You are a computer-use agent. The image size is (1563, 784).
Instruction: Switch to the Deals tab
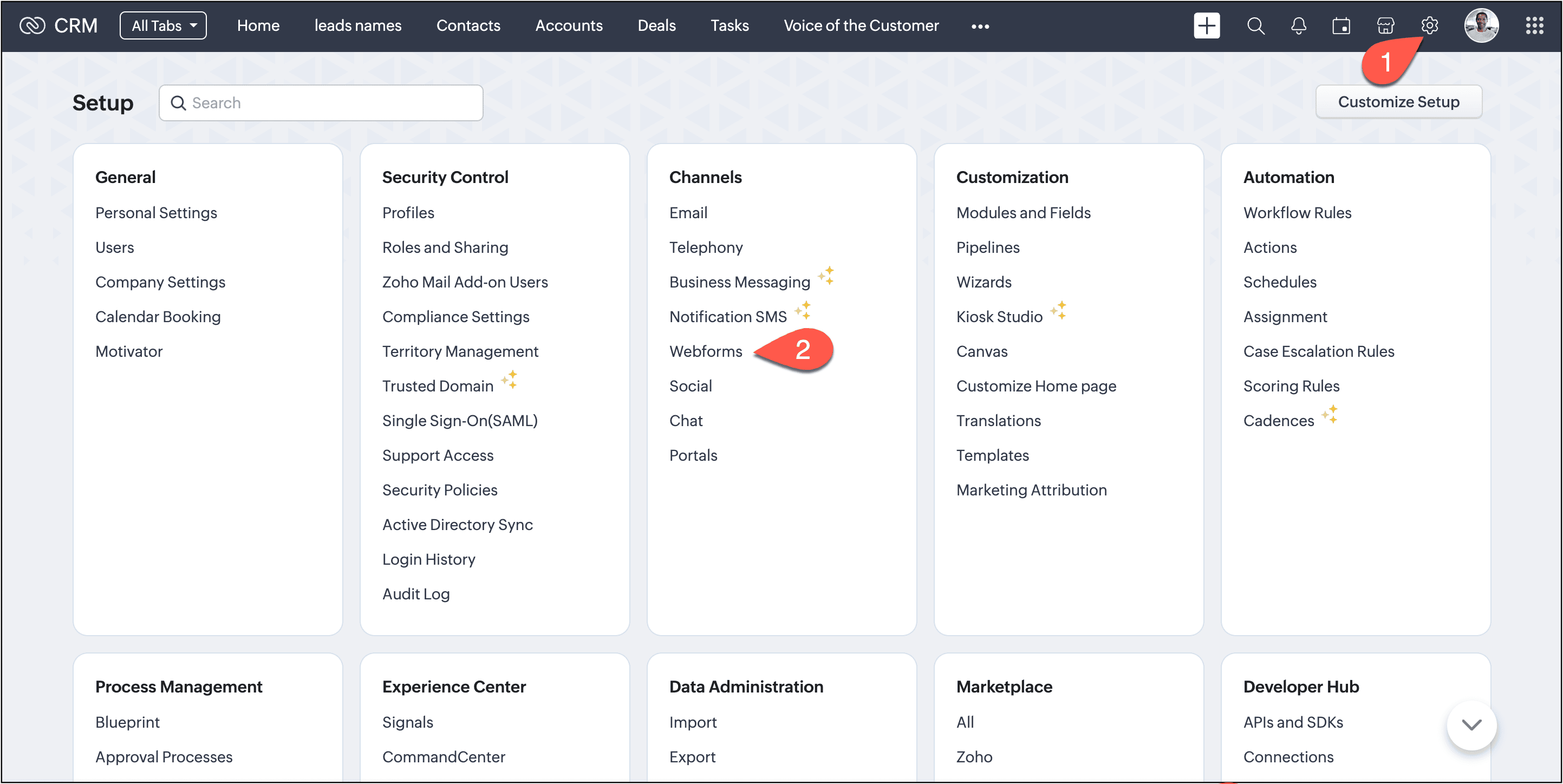[x=656, y=25]
